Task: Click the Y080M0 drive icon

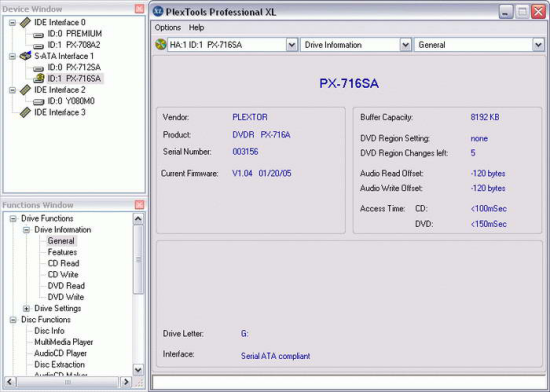Action: point(39,102)
